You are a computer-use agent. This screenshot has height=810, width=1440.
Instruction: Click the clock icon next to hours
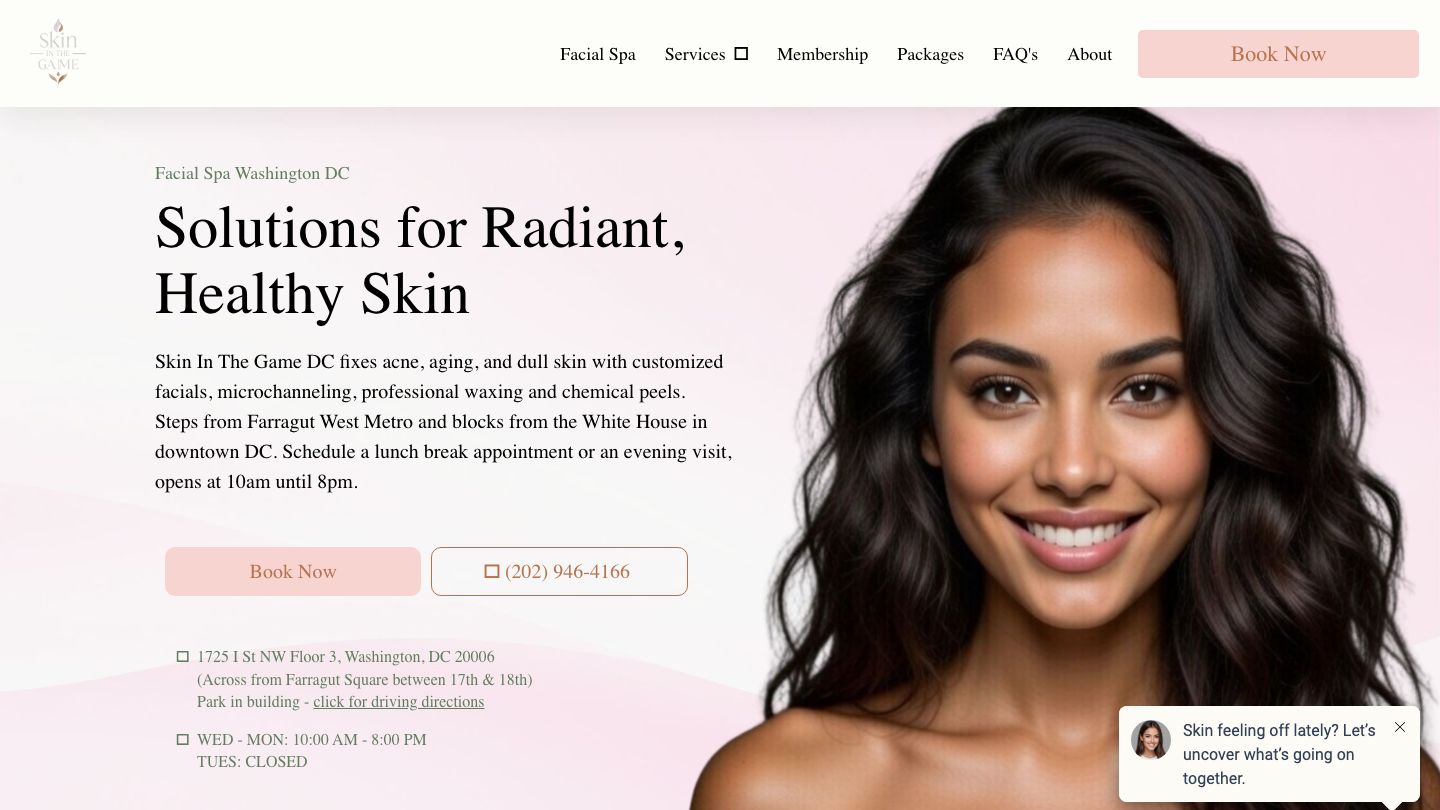(183, 740)
